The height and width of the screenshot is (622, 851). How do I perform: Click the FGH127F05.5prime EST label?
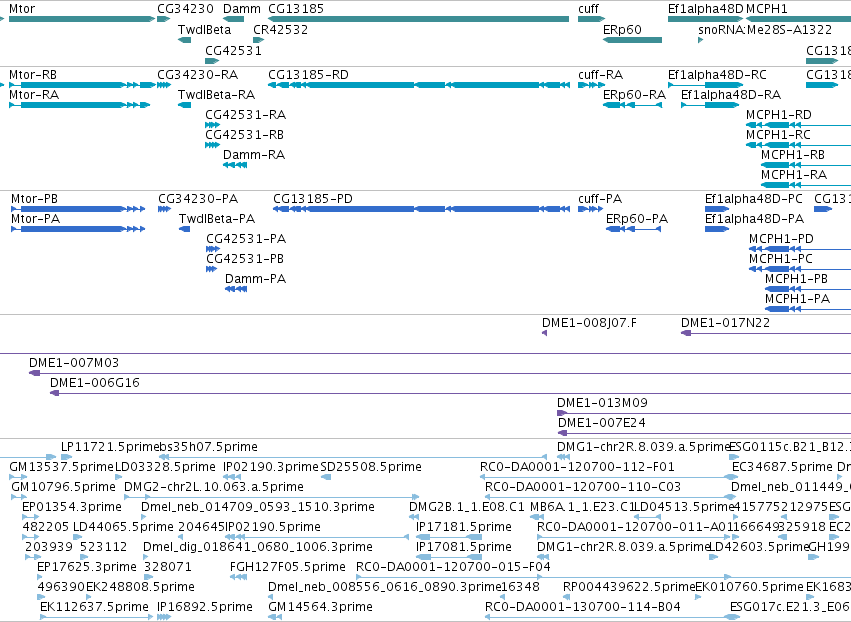pyautogui.click(x=288, y=568)
